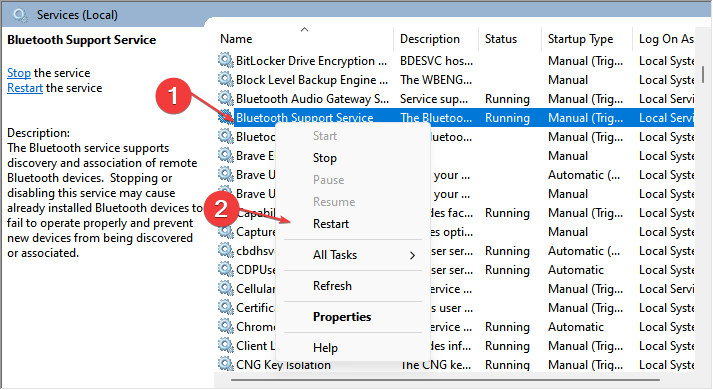
Task: Click the Client L service gear icon
Action: pyautogui.click(x=225, y=345)
